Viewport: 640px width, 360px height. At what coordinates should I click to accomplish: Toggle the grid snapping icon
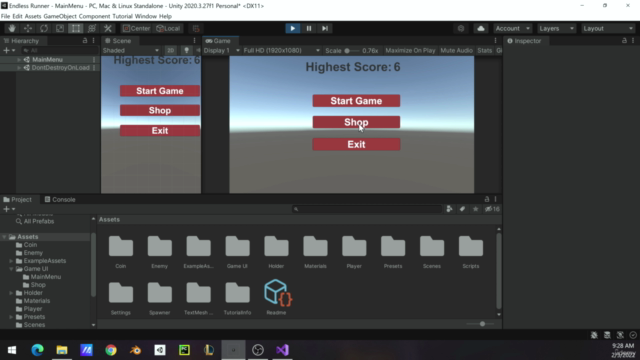click(x=196, y=28)
